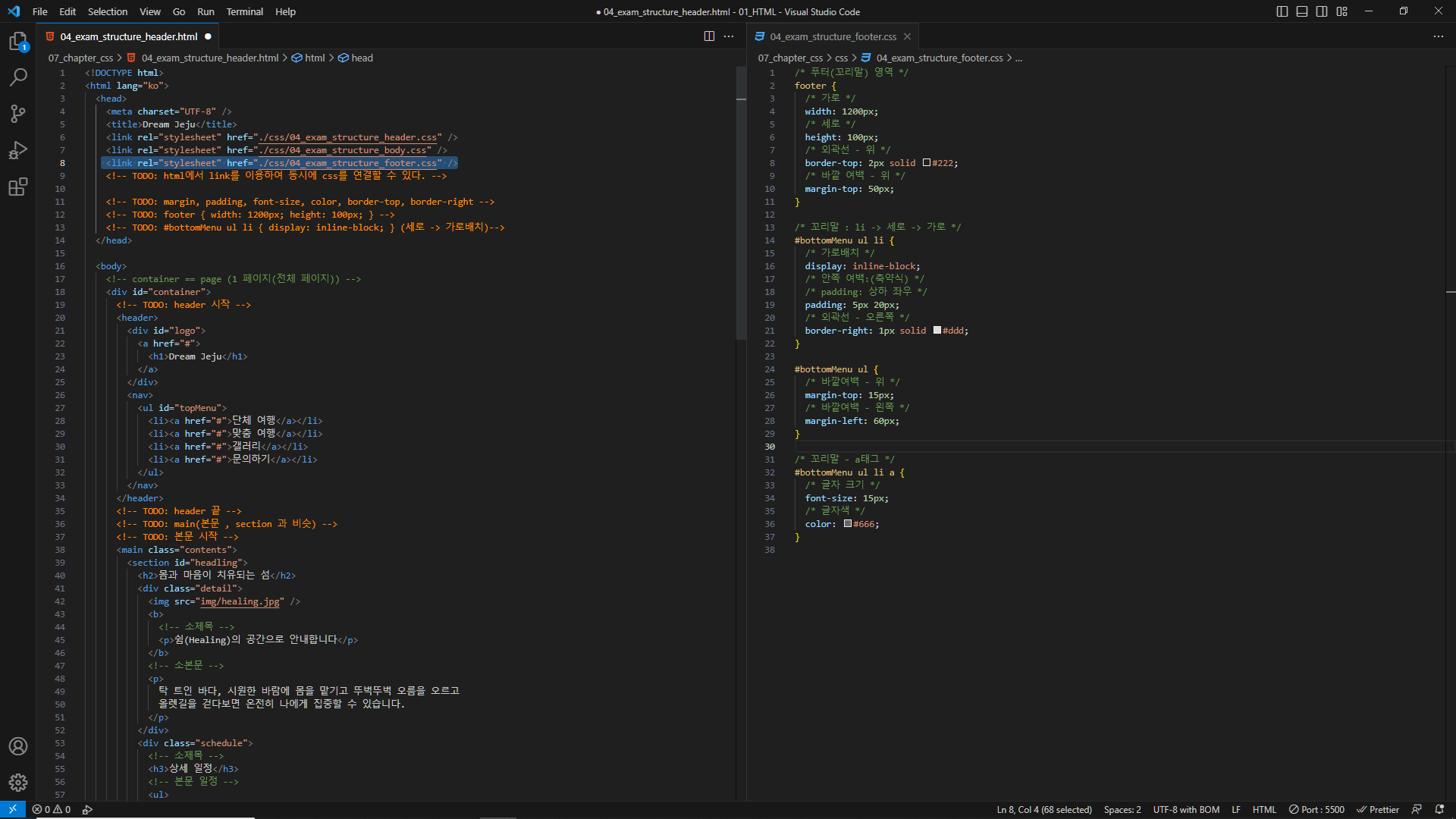Click Prettier status bar button

click(x=1378, y=809)
